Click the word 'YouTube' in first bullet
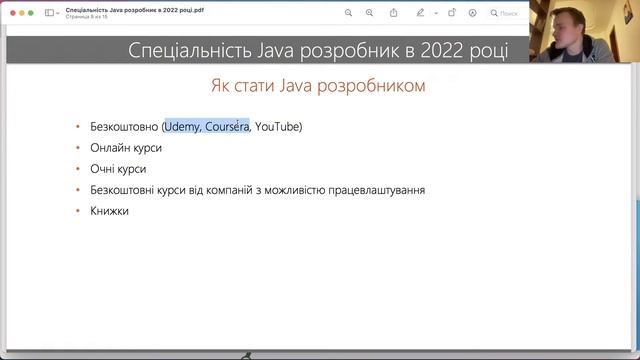This screenshot has height=360, width=640. 277,127
